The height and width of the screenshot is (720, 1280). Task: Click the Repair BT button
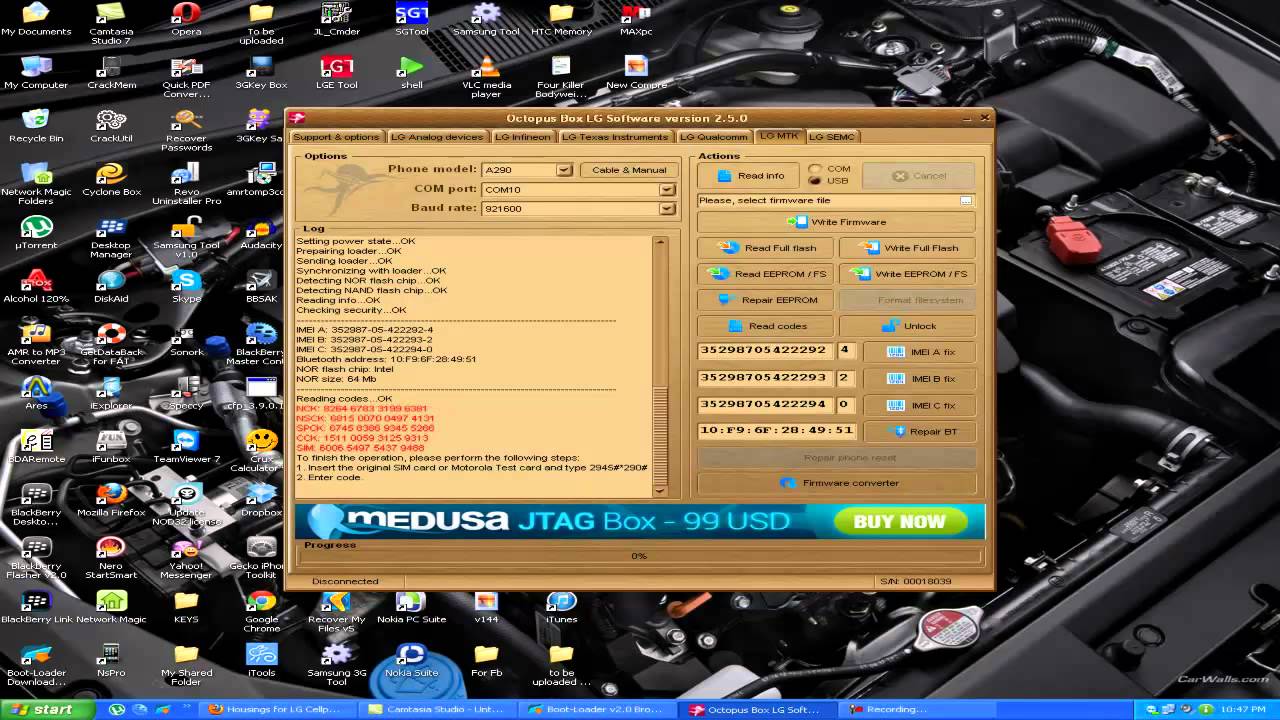tap(919, 431)
